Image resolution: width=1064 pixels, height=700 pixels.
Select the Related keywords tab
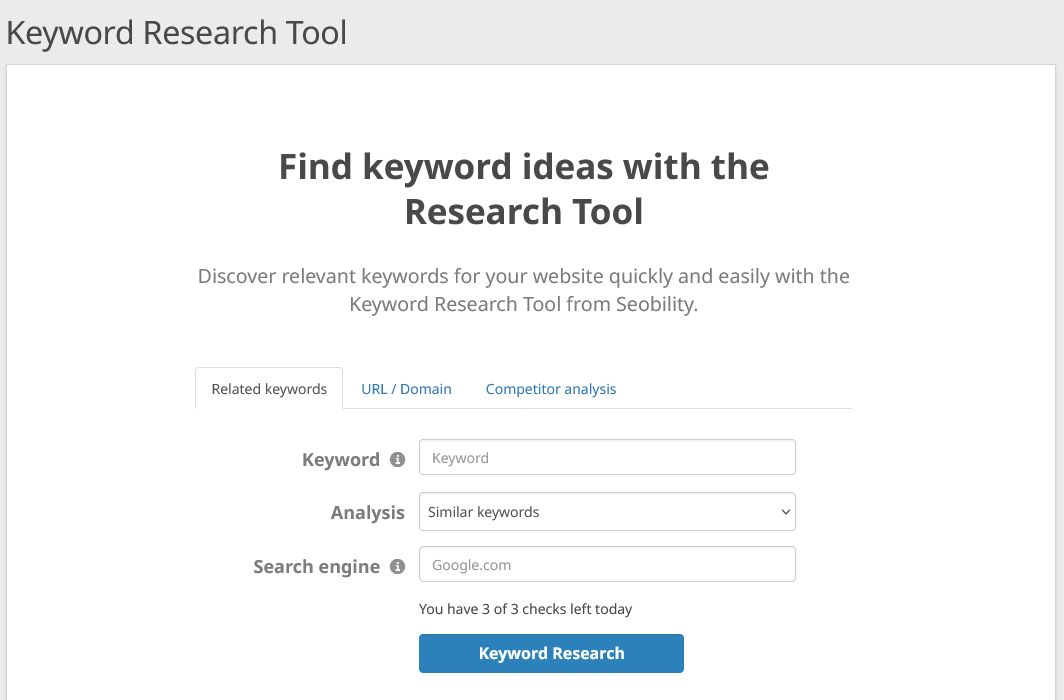point(268,388)
